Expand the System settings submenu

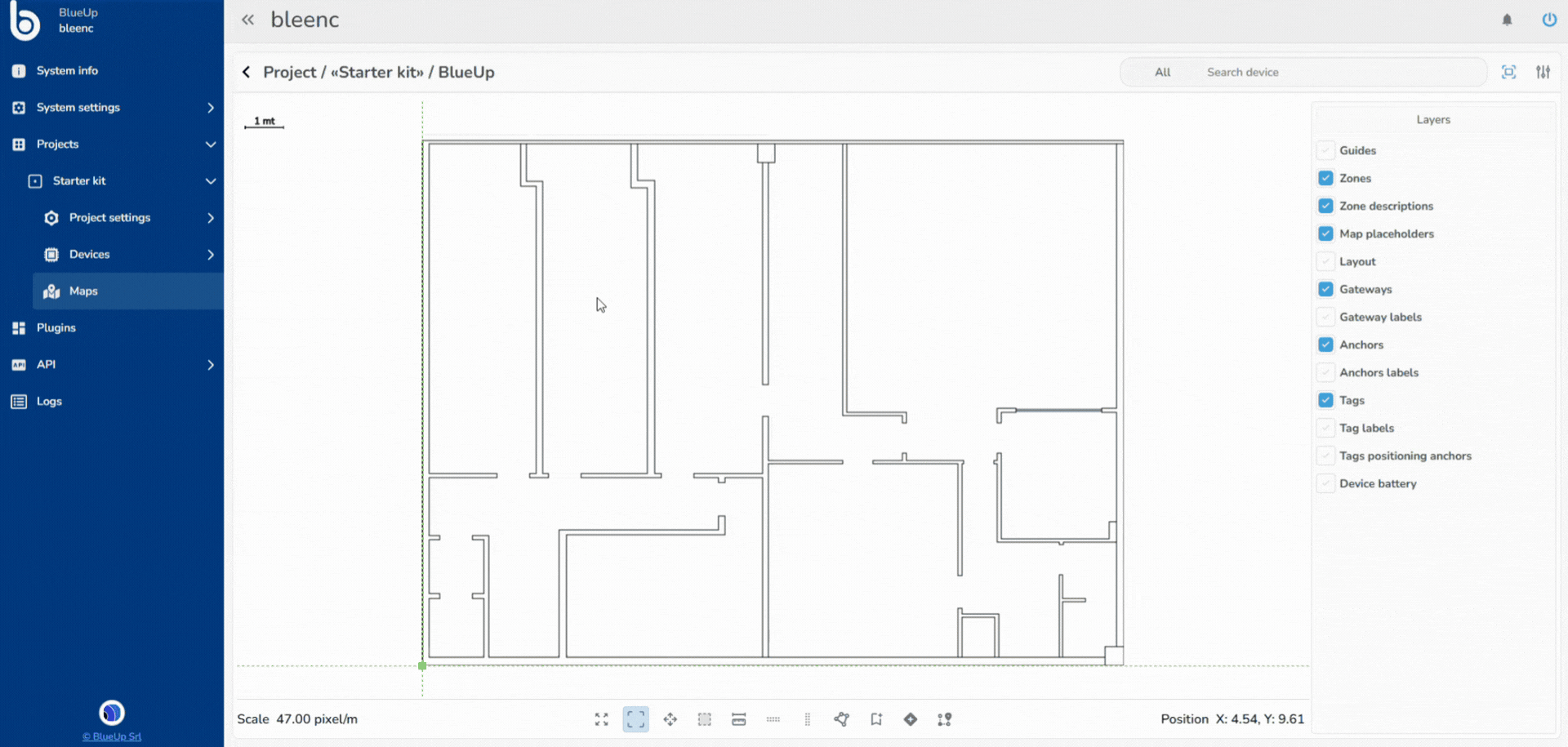point(210,108)
